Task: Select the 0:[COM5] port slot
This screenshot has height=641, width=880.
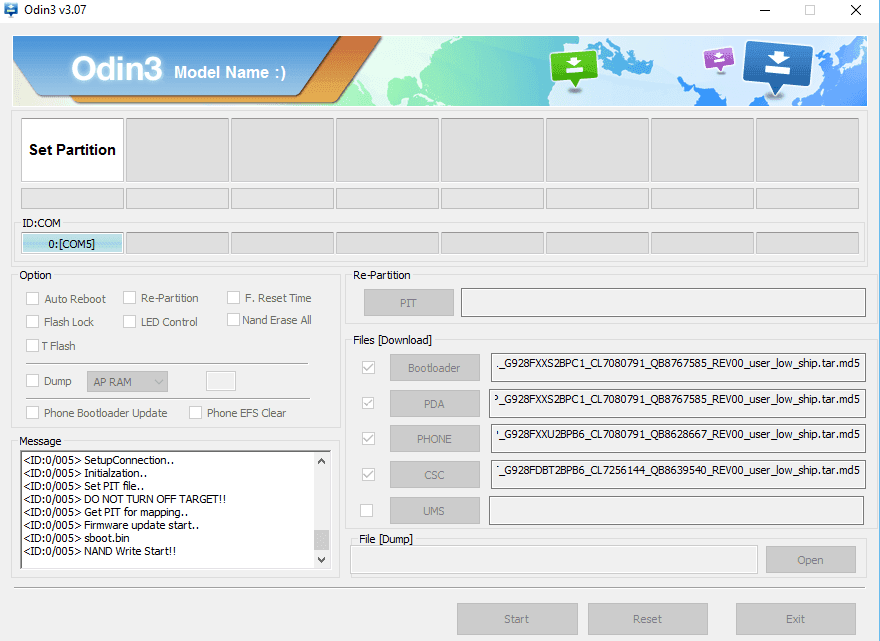Action: tap(72, 244)
